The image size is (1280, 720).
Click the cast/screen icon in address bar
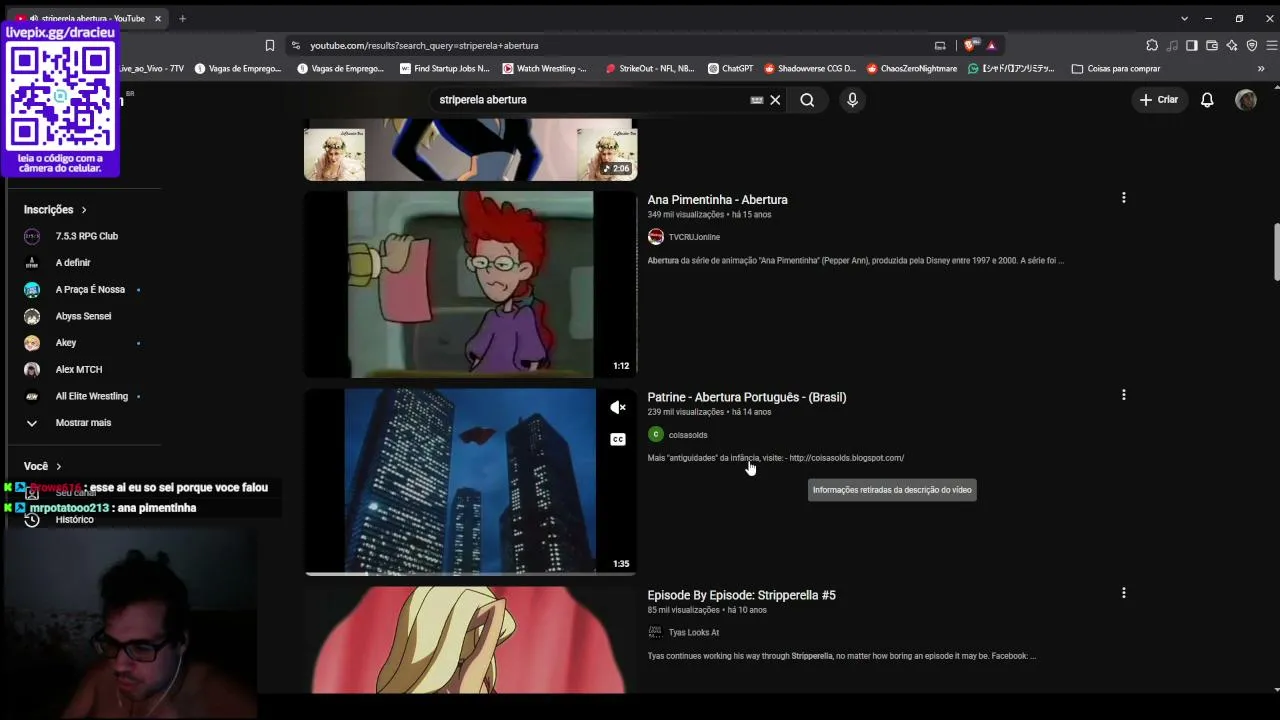point(940,45)
